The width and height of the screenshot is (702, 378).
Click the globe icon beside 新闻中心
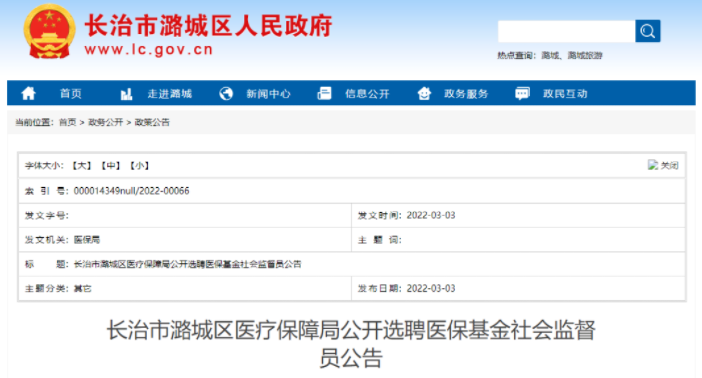(226, 94)
